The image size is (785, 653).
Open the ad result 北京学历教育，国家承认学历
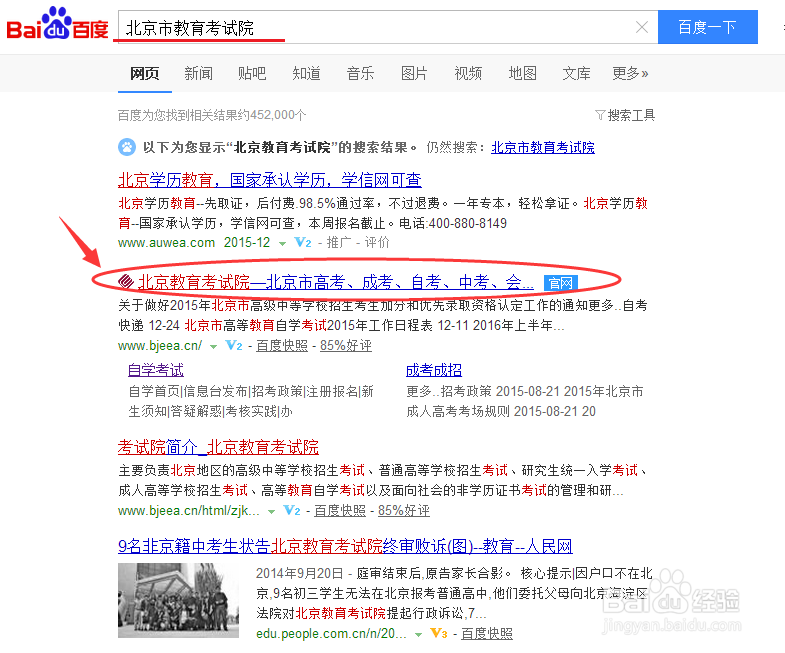[269, 180]
